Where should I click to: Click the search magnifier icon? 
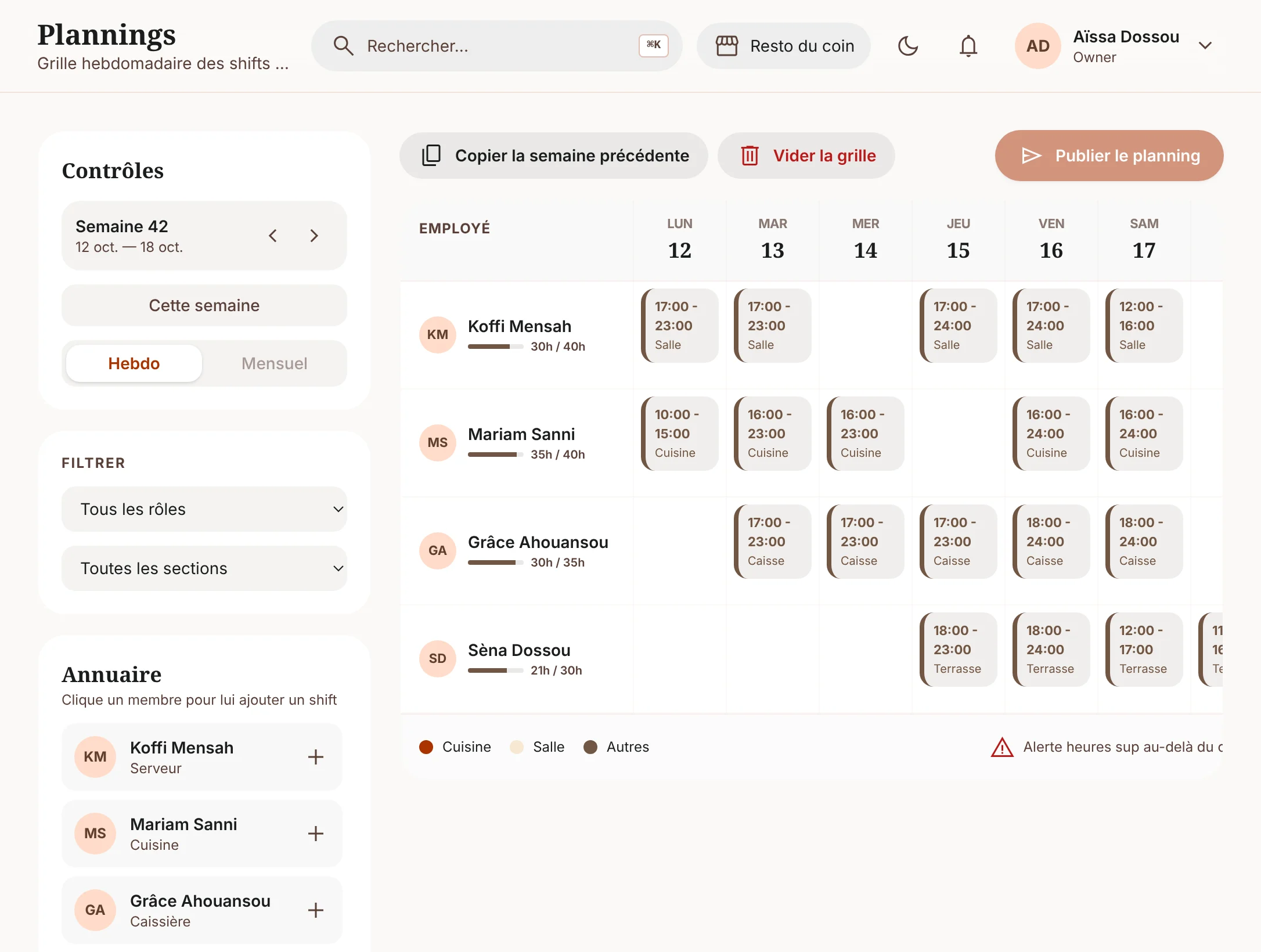tap(343, 46)
